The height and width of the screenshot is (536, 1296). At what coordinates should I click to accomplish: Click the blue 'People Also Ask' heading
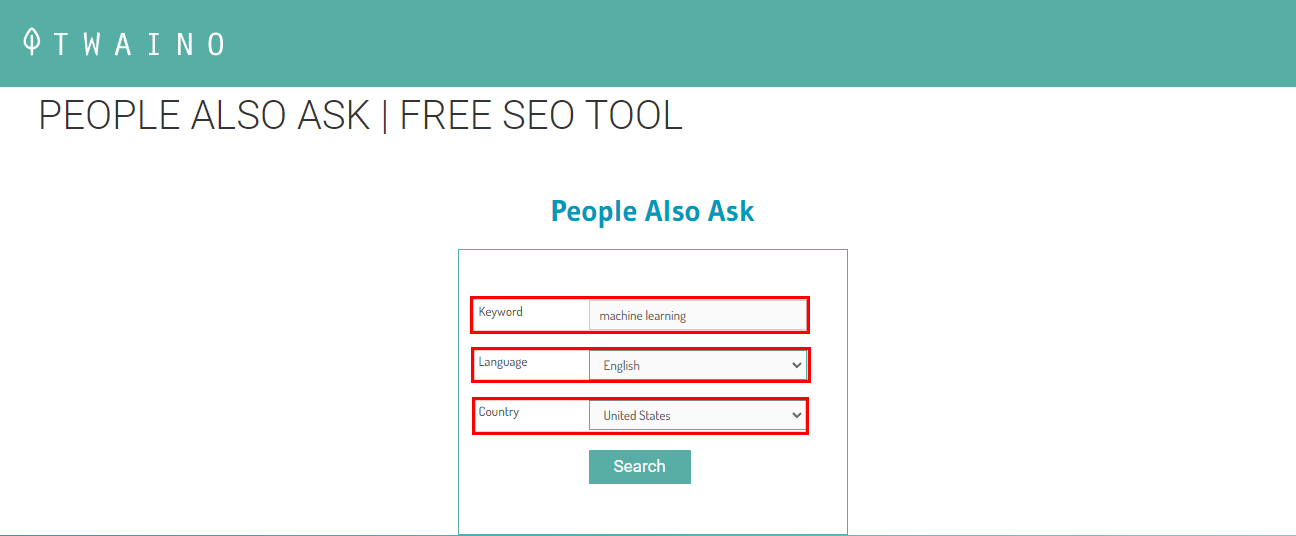(x=652, y=211)
